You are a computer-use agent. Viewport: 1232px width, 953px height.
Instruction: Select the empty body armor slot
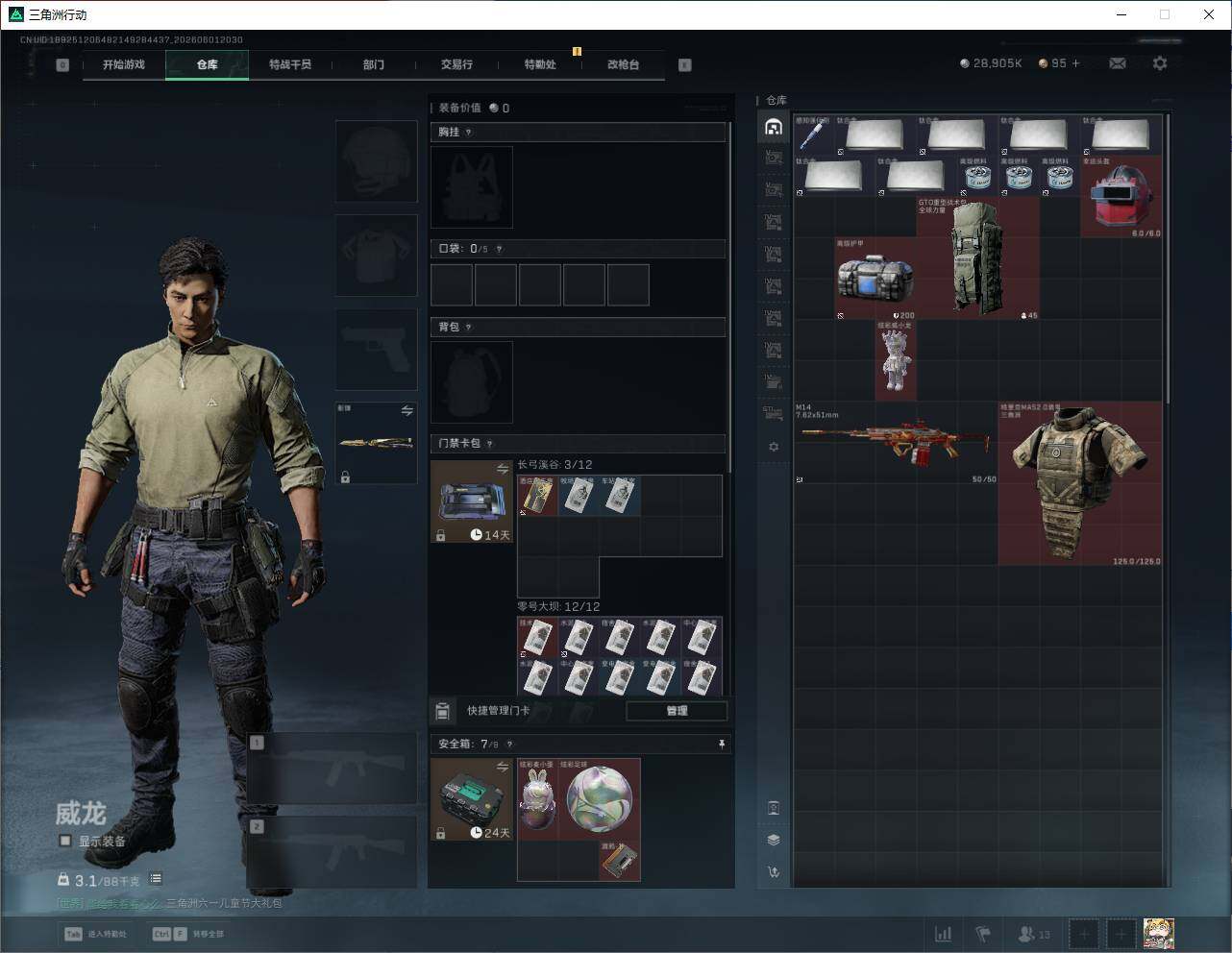click(x=376, y=255)
